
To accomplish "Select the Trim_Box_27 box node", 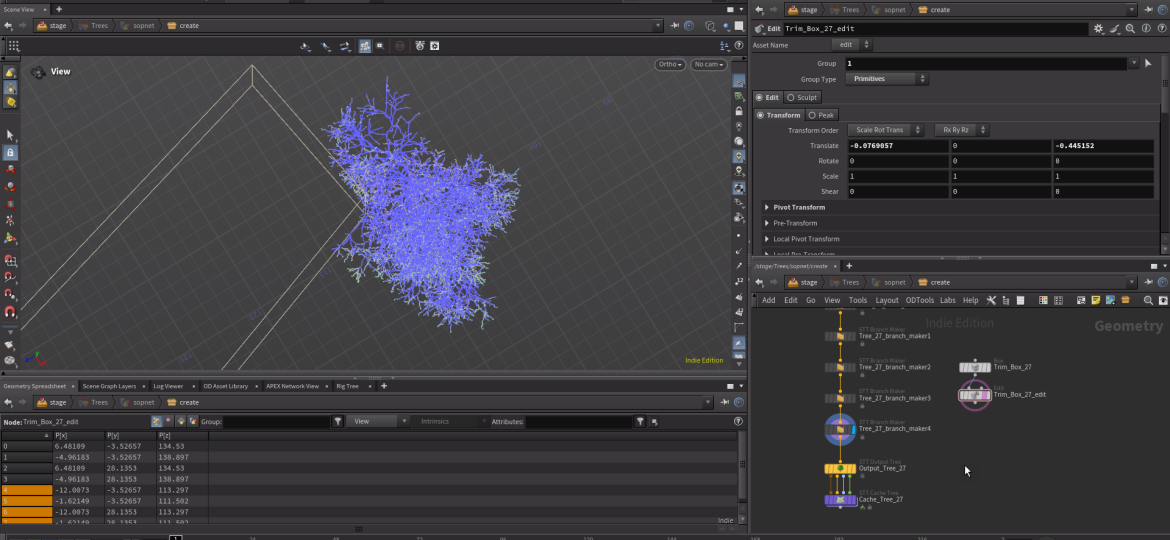I will click(974, 368).
